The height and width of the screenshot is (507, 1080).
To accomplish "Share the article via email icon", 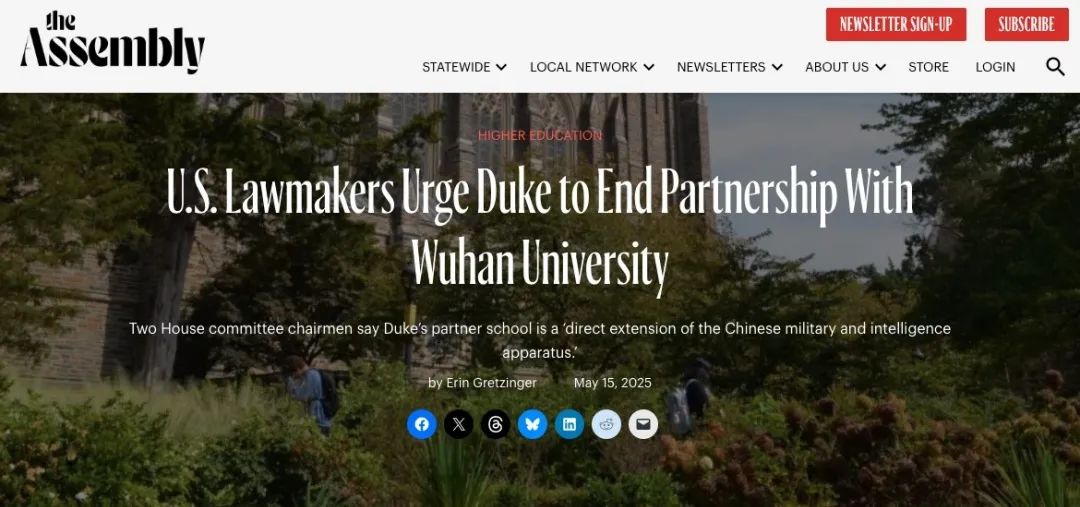I will click(643, 424).
